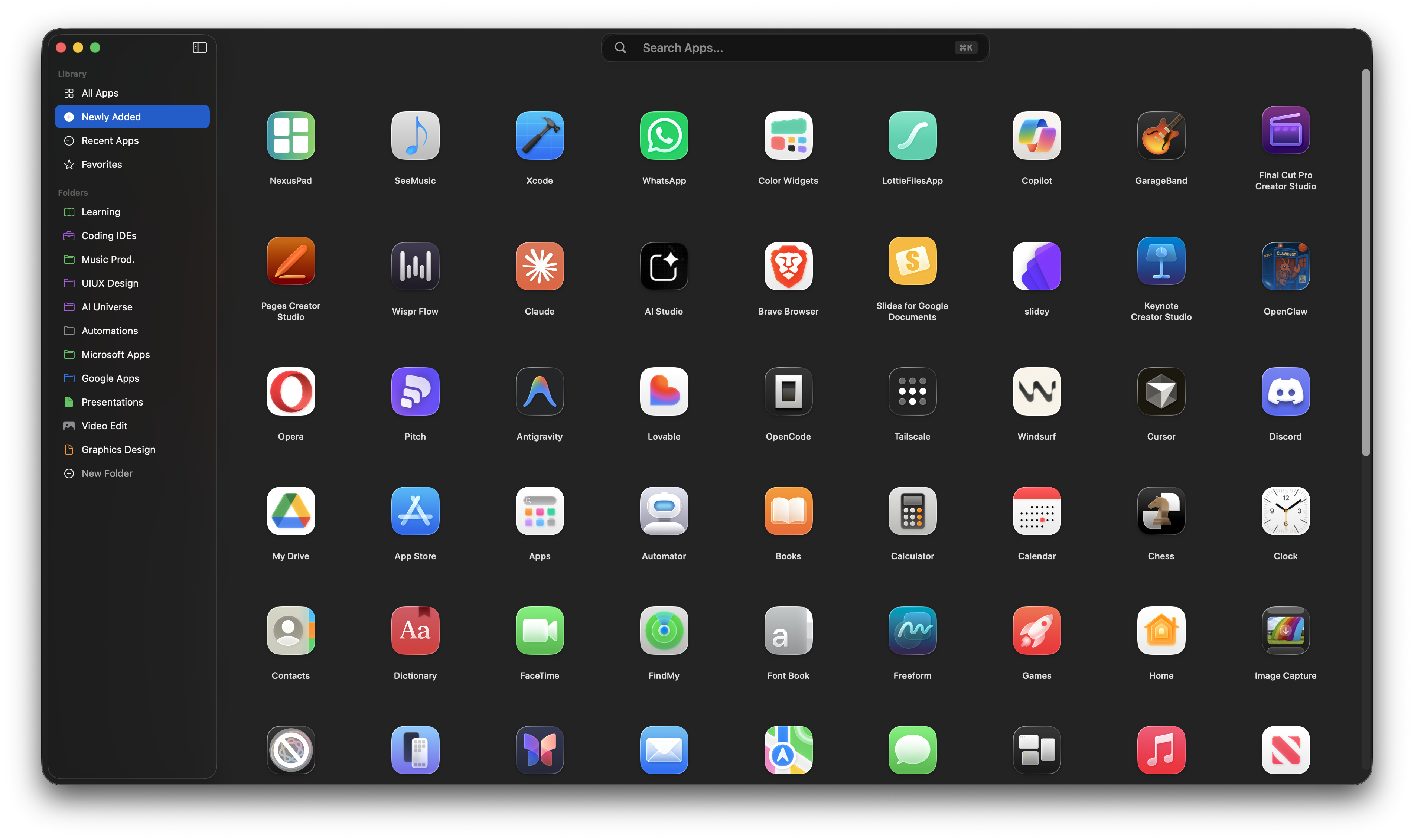Launch Discord

(x=1285, y=391)
